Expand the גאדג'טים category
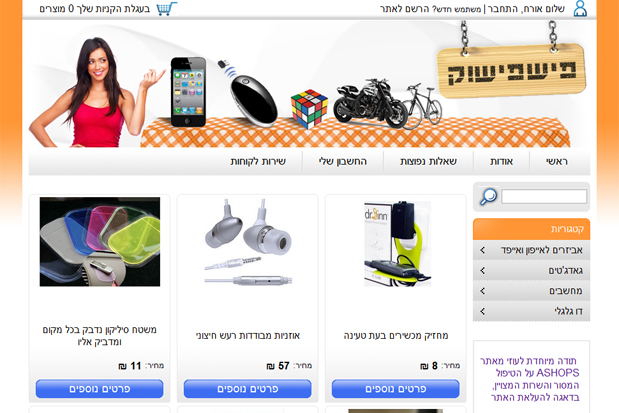 (x=531, y=271)
